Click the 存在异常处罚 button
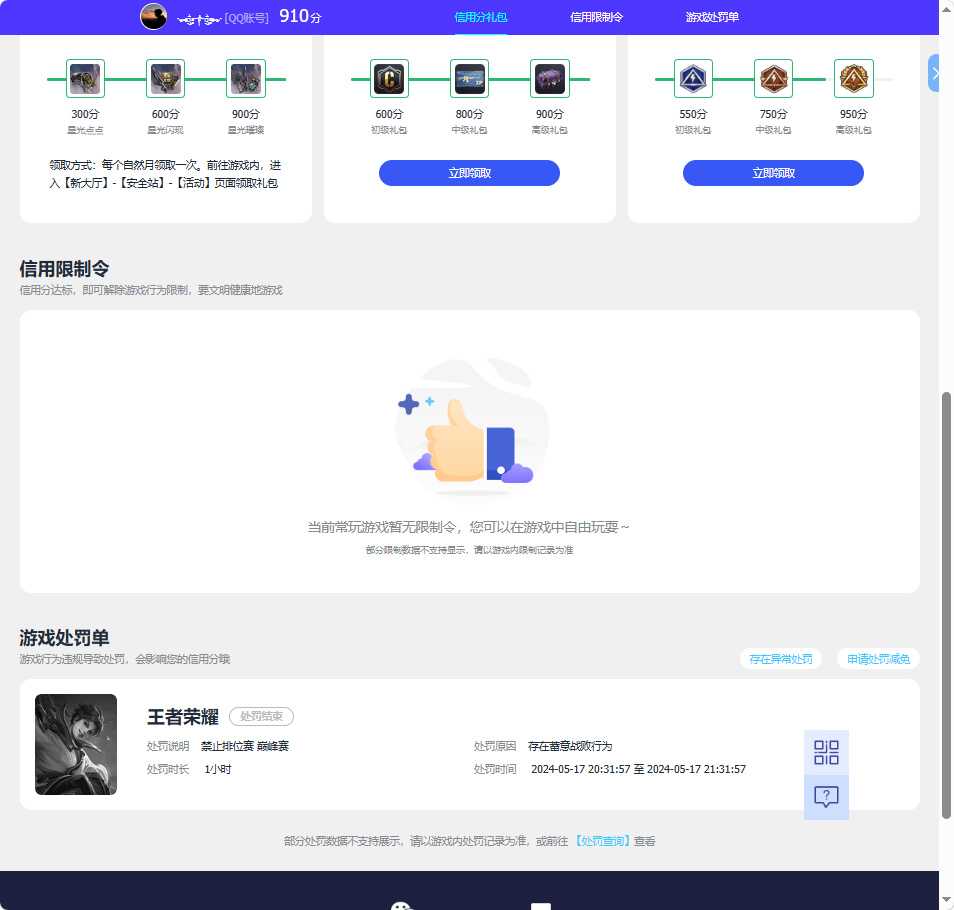 (x=781, y=659)
